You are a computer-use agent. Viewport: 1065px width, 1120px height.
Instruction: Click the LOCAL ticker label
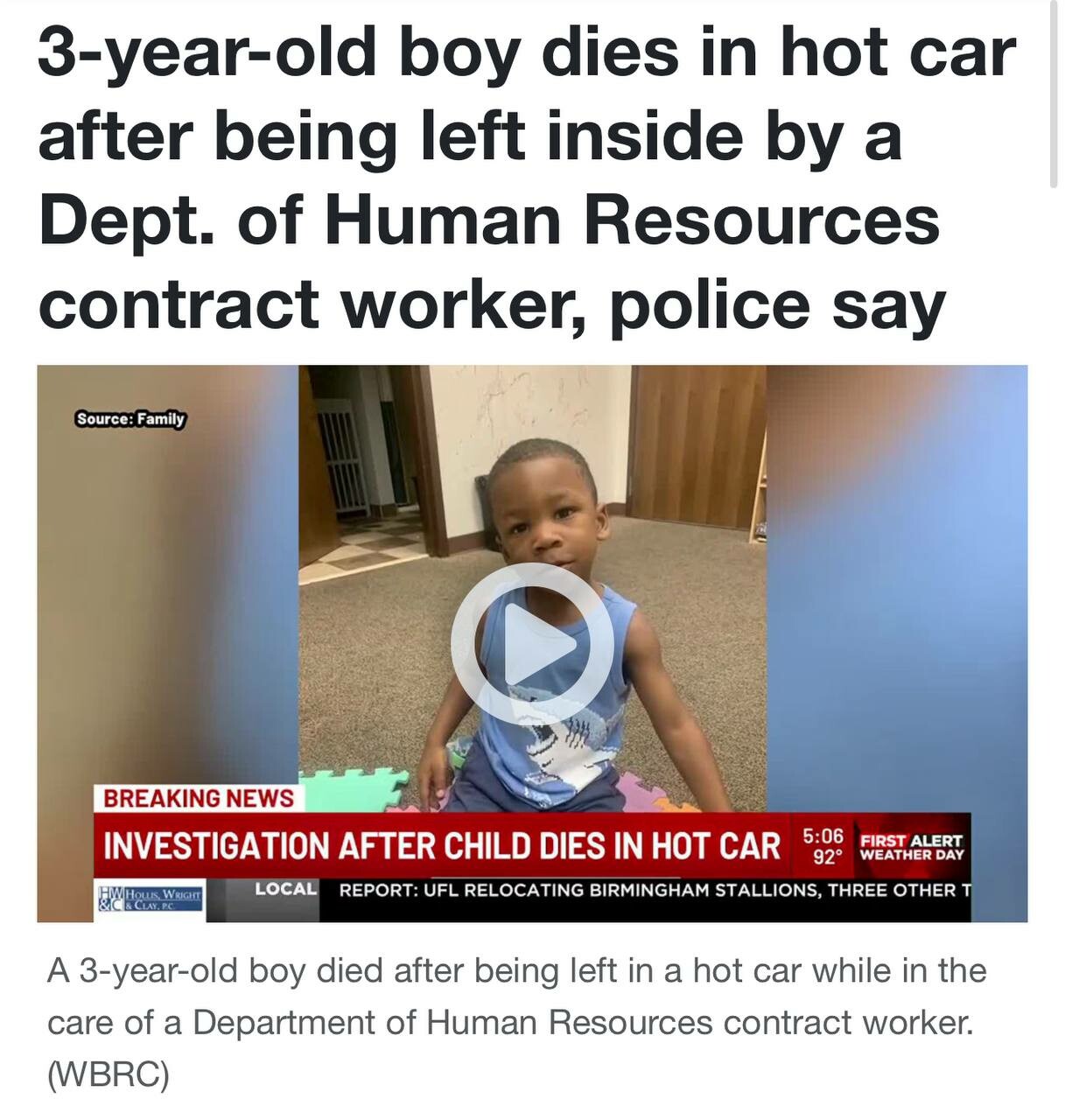286,890
